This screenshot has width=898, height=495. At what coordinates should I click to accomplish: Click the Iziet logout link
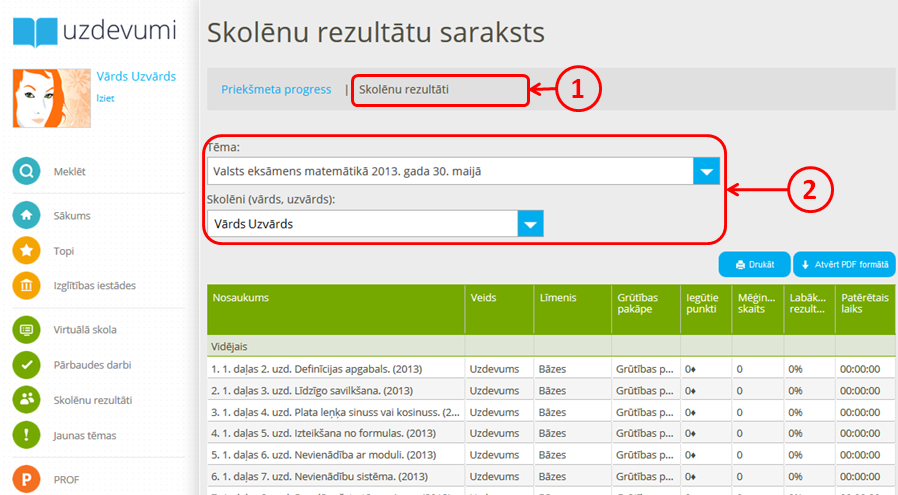[x=105, y=98]
